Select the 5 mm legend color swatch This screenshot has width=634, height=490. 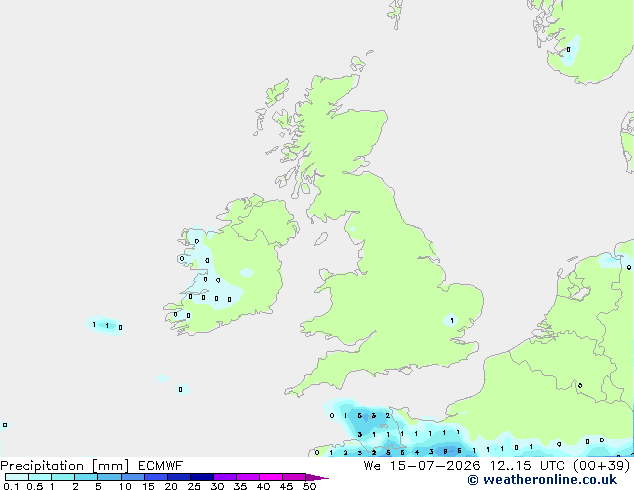click(109, 477)
